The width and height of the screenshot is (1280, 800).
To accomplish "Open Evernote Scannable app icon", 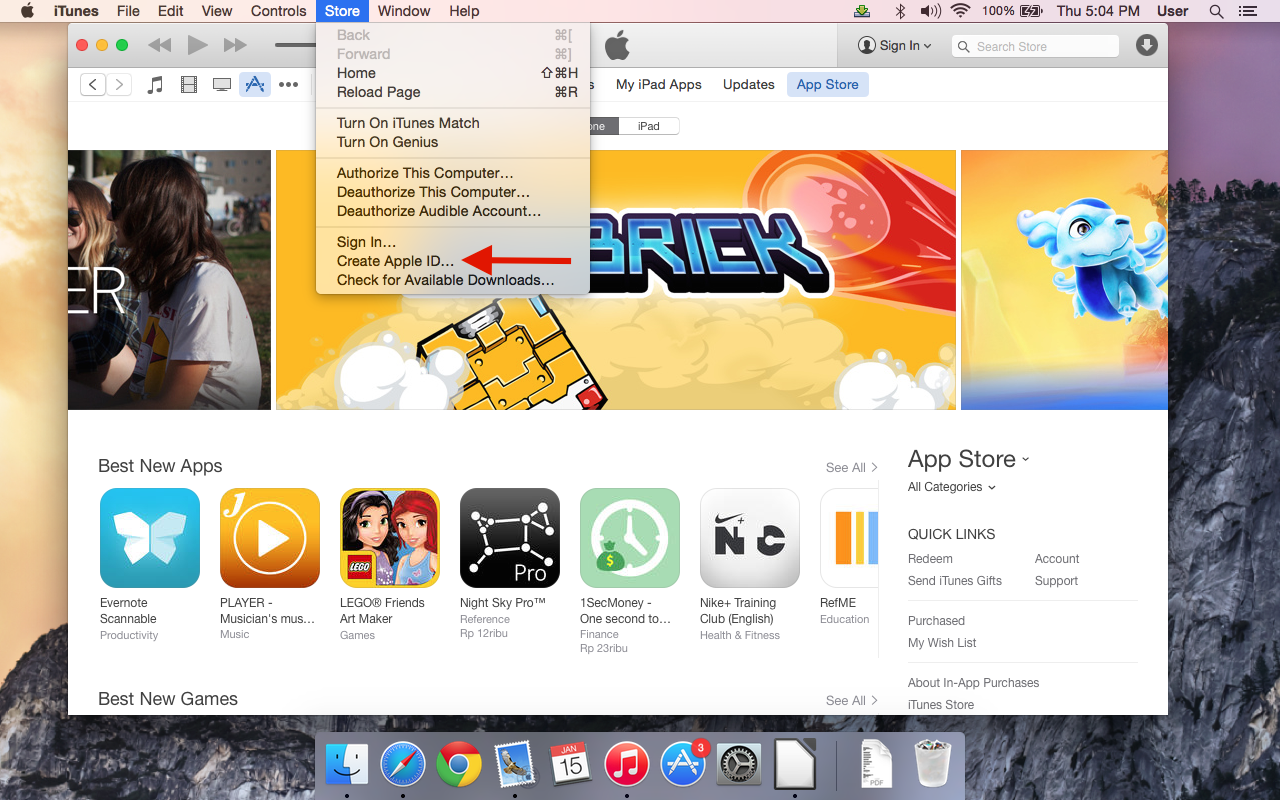I will click(x=150, y=538).
